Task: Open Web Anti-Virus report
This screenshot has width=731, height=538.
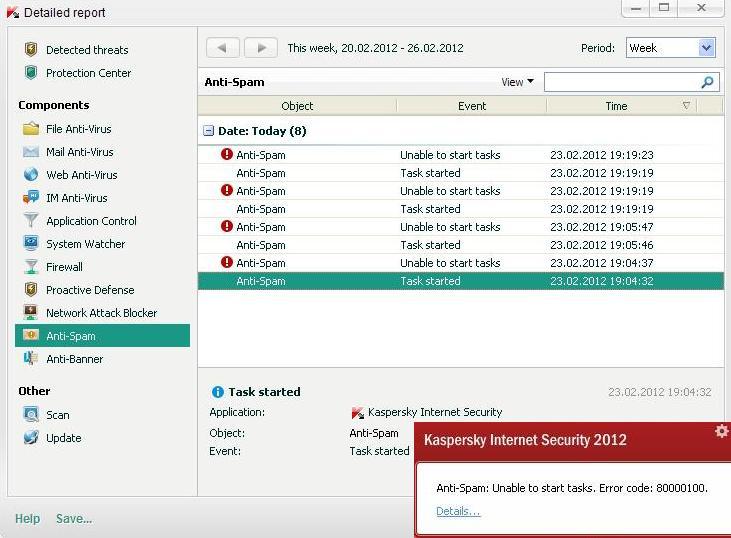Action: click(x=82, y=174)
